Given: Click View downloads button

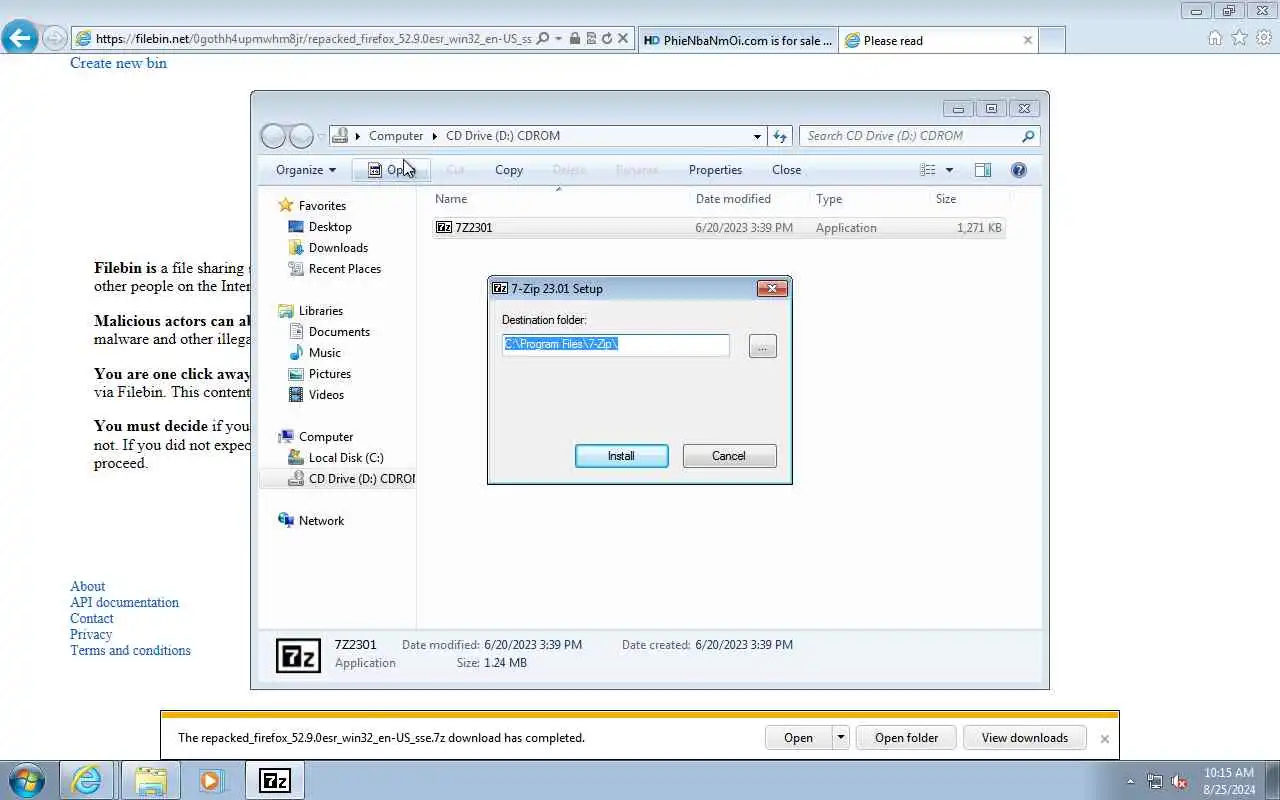Looking at the screenshot, I should click(1024, 738).
